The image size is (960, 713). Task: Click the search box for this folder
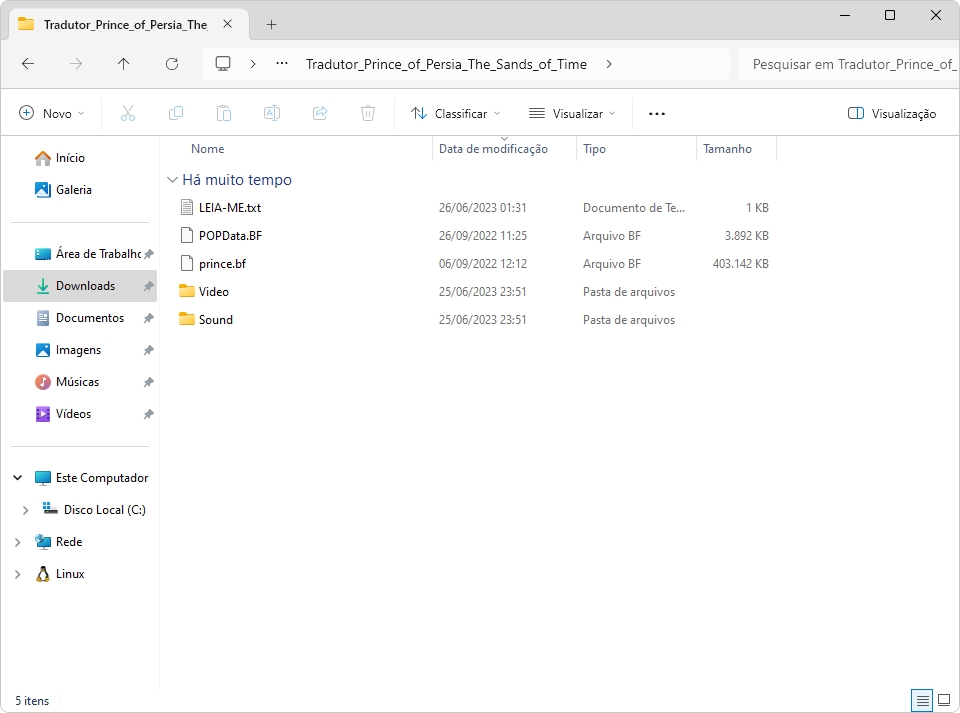[849, 64]
